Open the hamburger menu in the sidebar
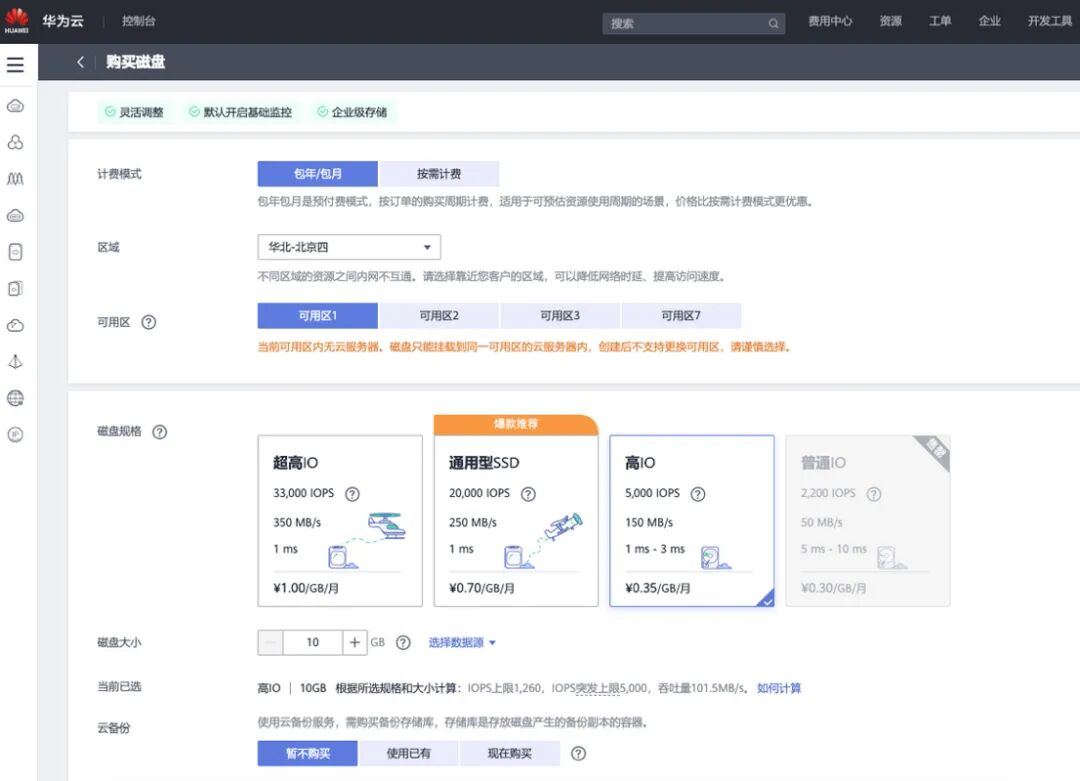1080x781 pixels. (x=15, y=65)
